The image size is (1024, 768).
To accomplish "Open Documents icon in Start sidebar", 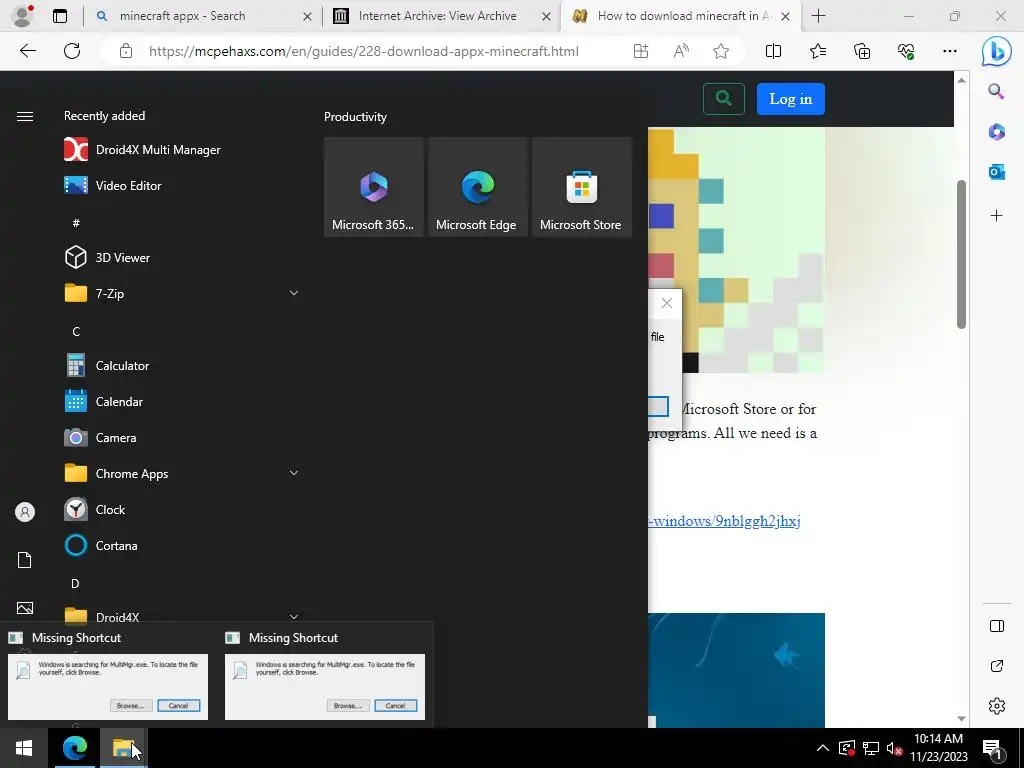I will click(25, 560).
